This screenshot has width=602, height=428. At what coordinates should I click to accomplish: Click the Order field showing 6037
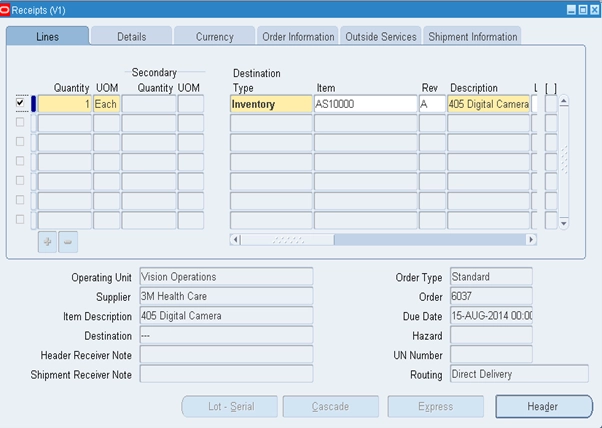491,296
